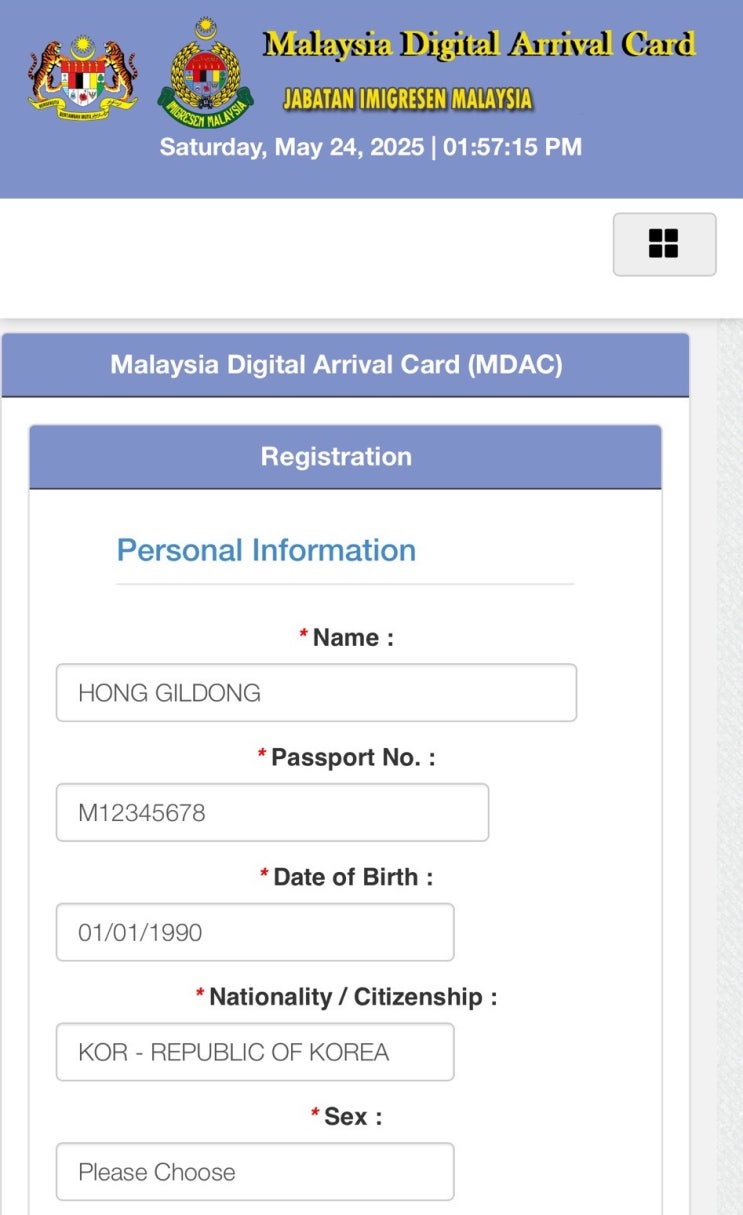This screenshot has height=1215, width=743.
Task: Click the Passport No. label
Action: 352,758
